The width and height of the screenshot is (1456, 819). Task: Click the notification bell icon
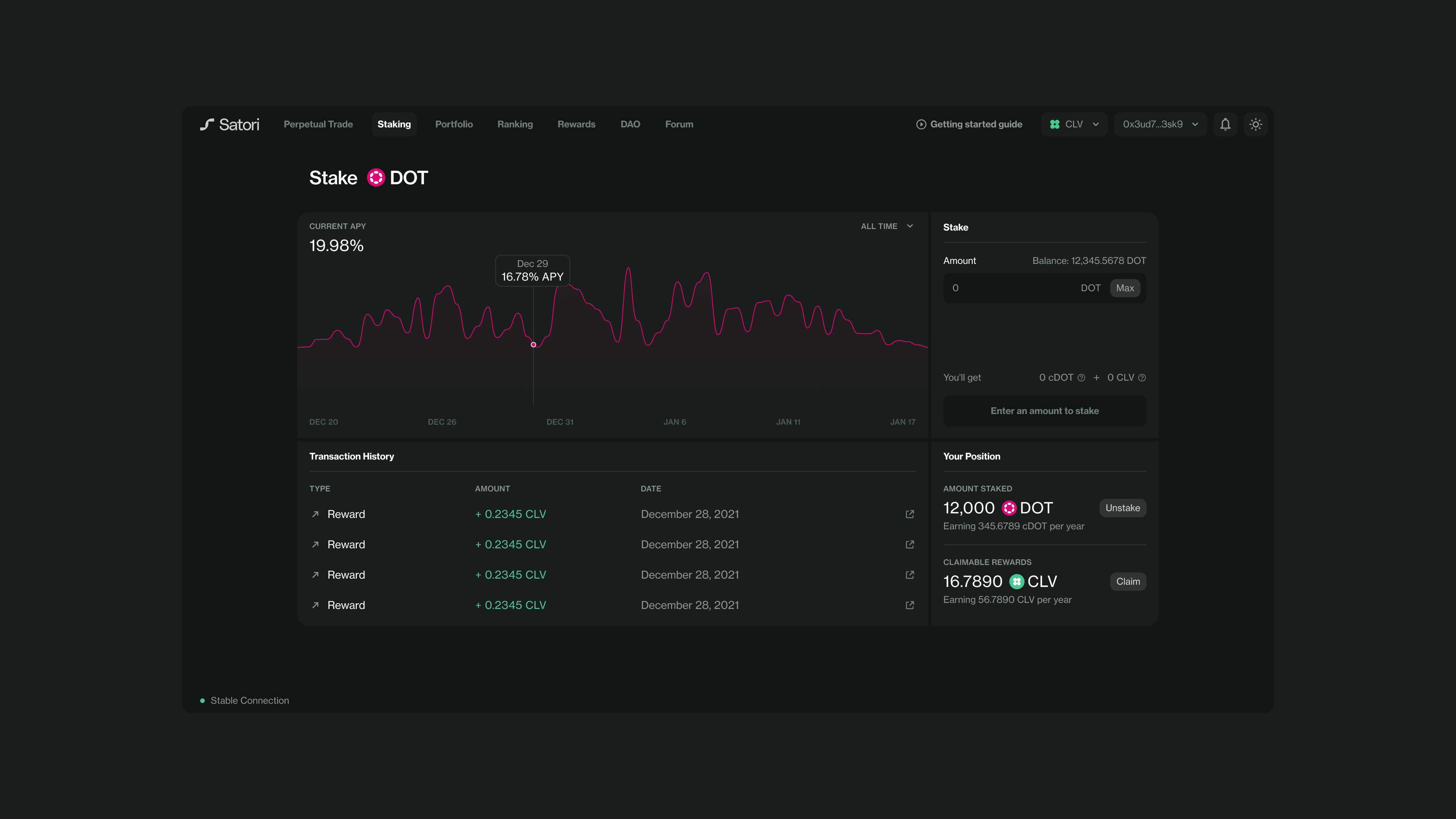[x=1225, y=124]
